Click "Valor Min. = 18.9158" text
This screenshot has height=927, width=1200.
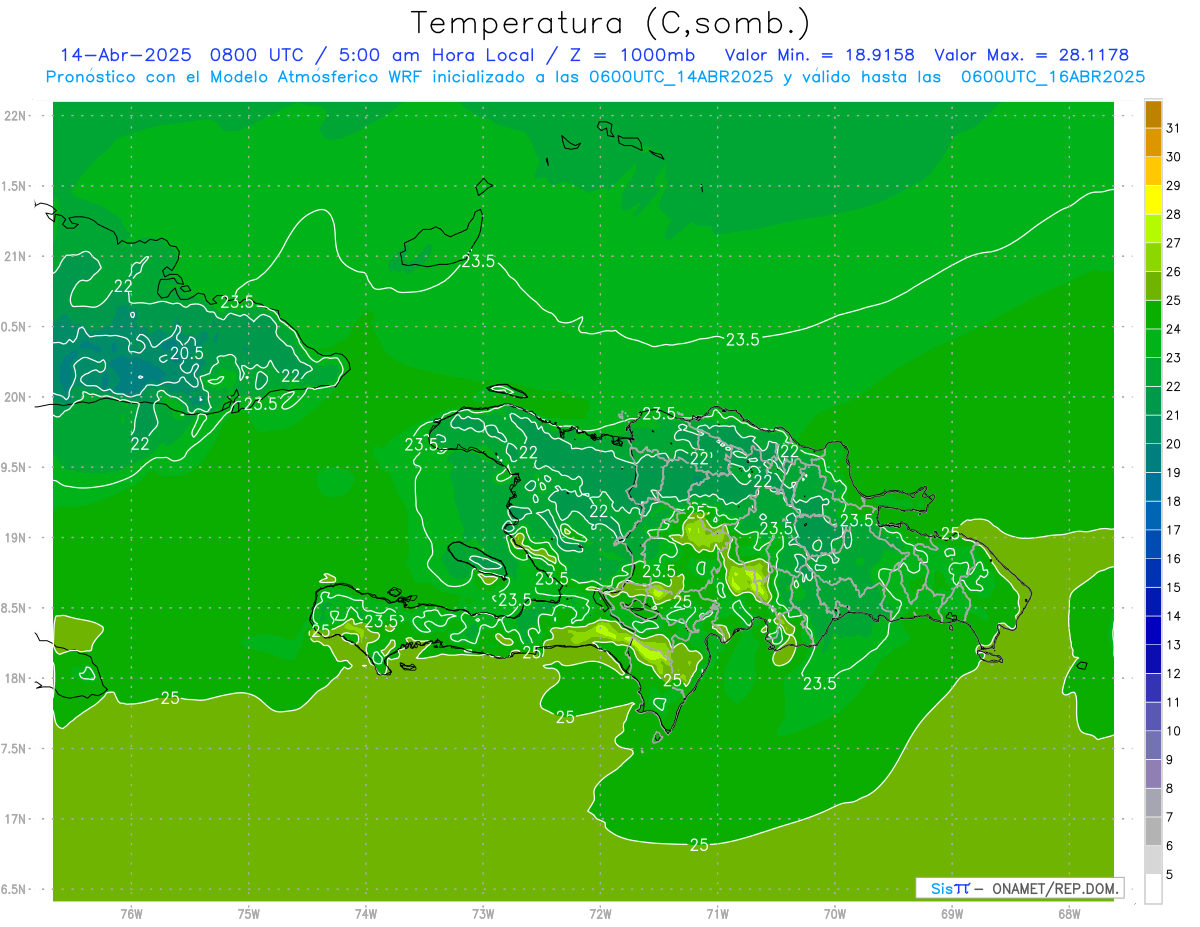pos(819,55)
